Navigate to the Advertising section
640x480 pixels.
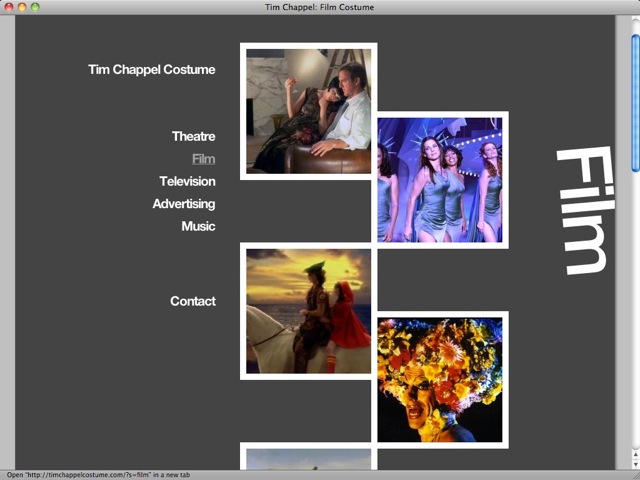[184, 204]
